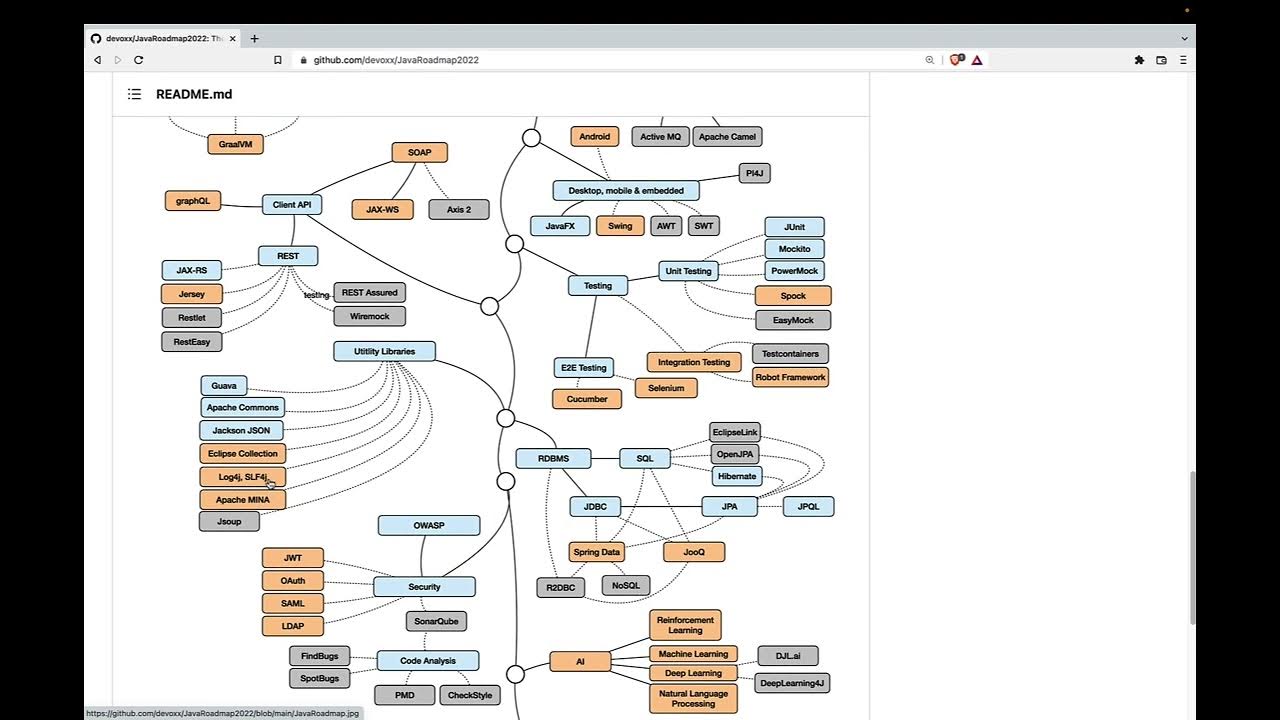Image resolution: width=1280 pixels, height=720 pixels.
Task: Click the GraalVM node
Action: click(x=236, y=144)
